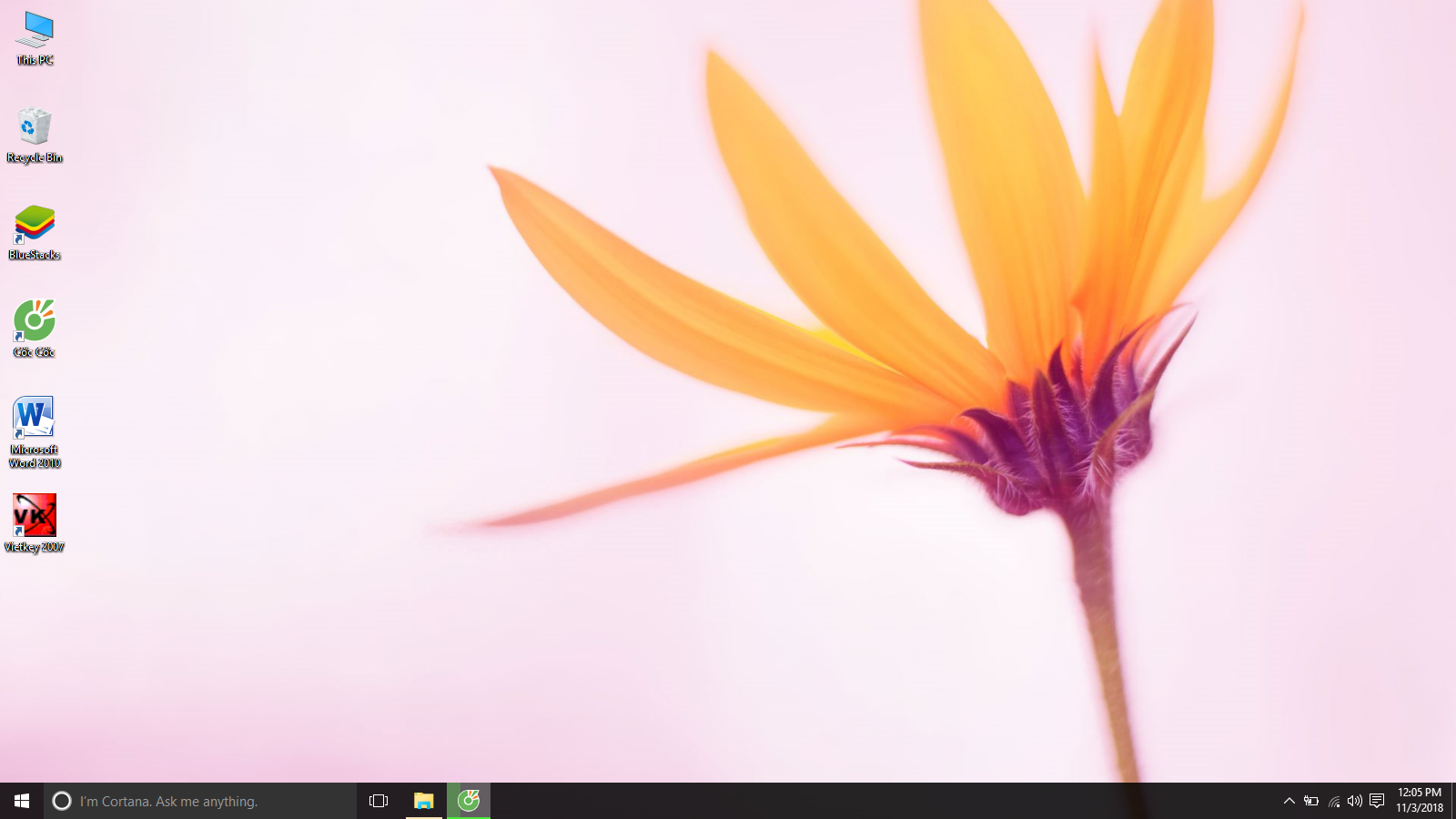1456x819 pixels.
Task: Open the Action Center notifications
Action: tap(1377, 801)
